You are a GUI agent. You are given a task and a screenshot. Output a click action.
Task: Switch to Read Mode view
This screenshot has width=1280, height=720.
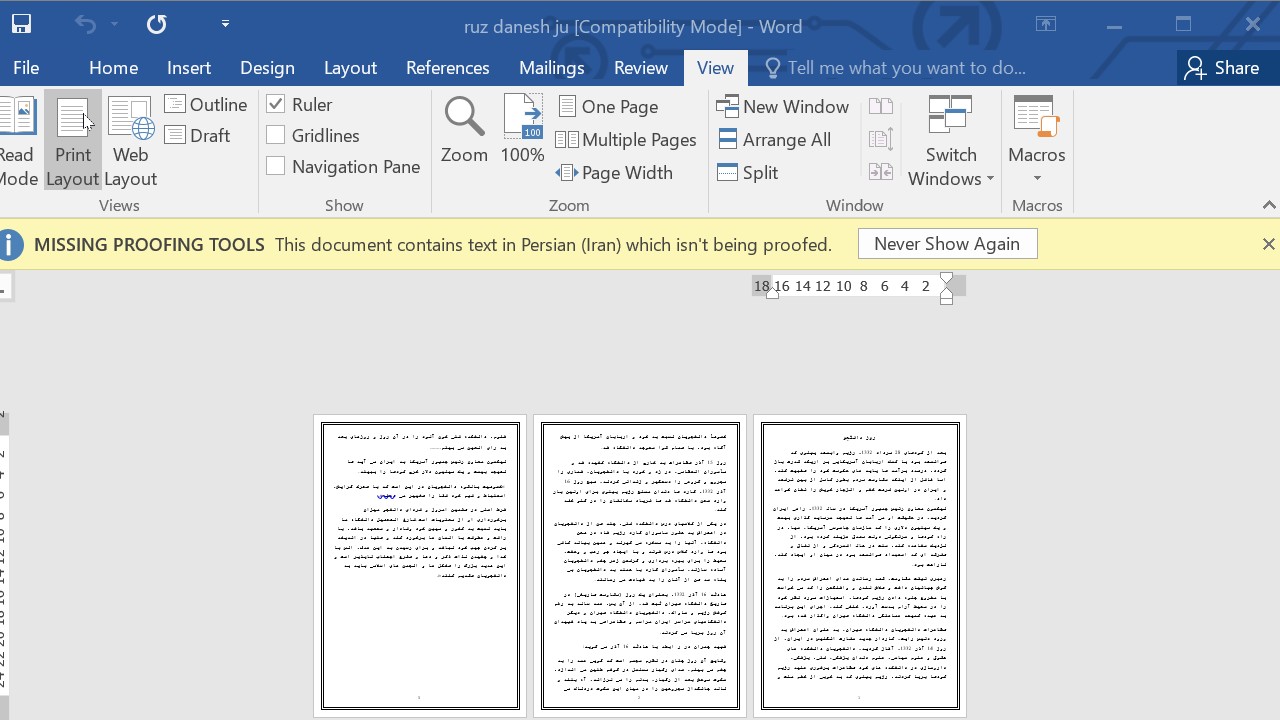pyautogui.click(x=18, y=140)
